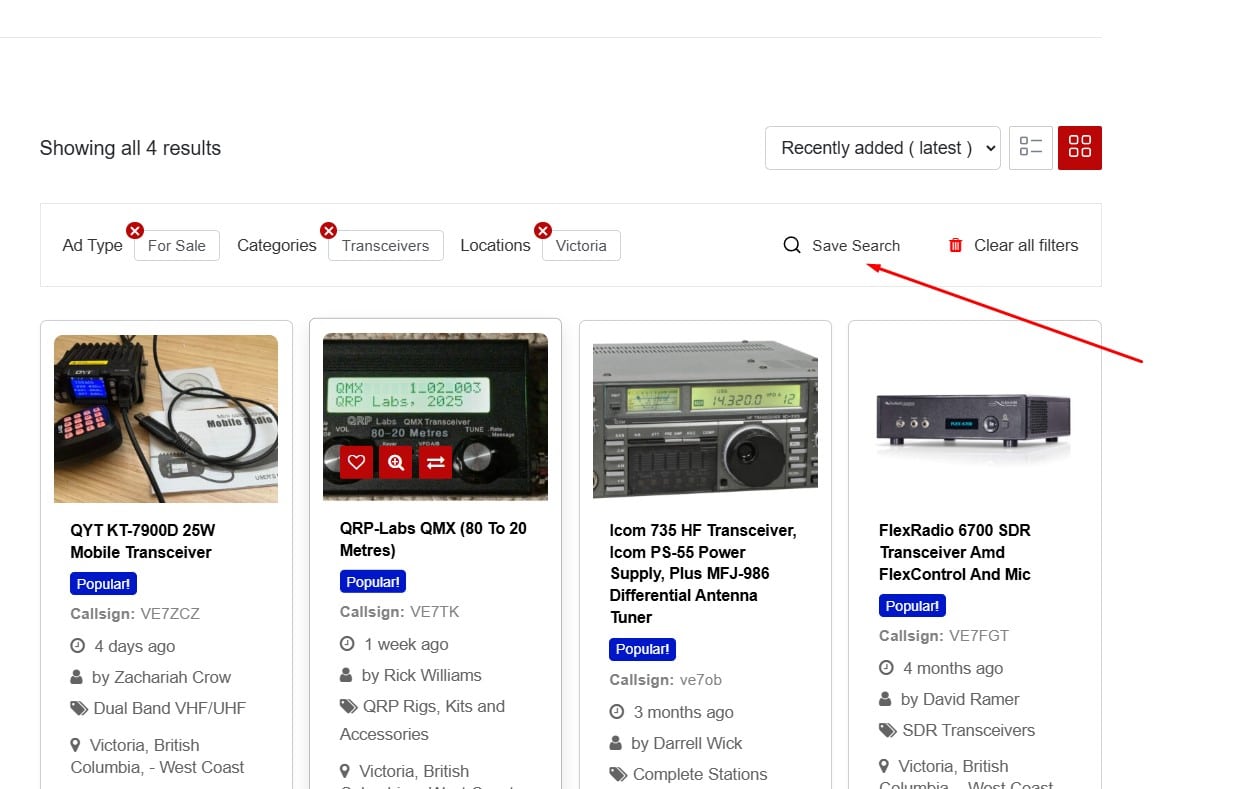The image size is (1246, 789).
Task: Click the clock icon beside '3 months ago'
Action: pyautogui.click(x=617, y=712)
